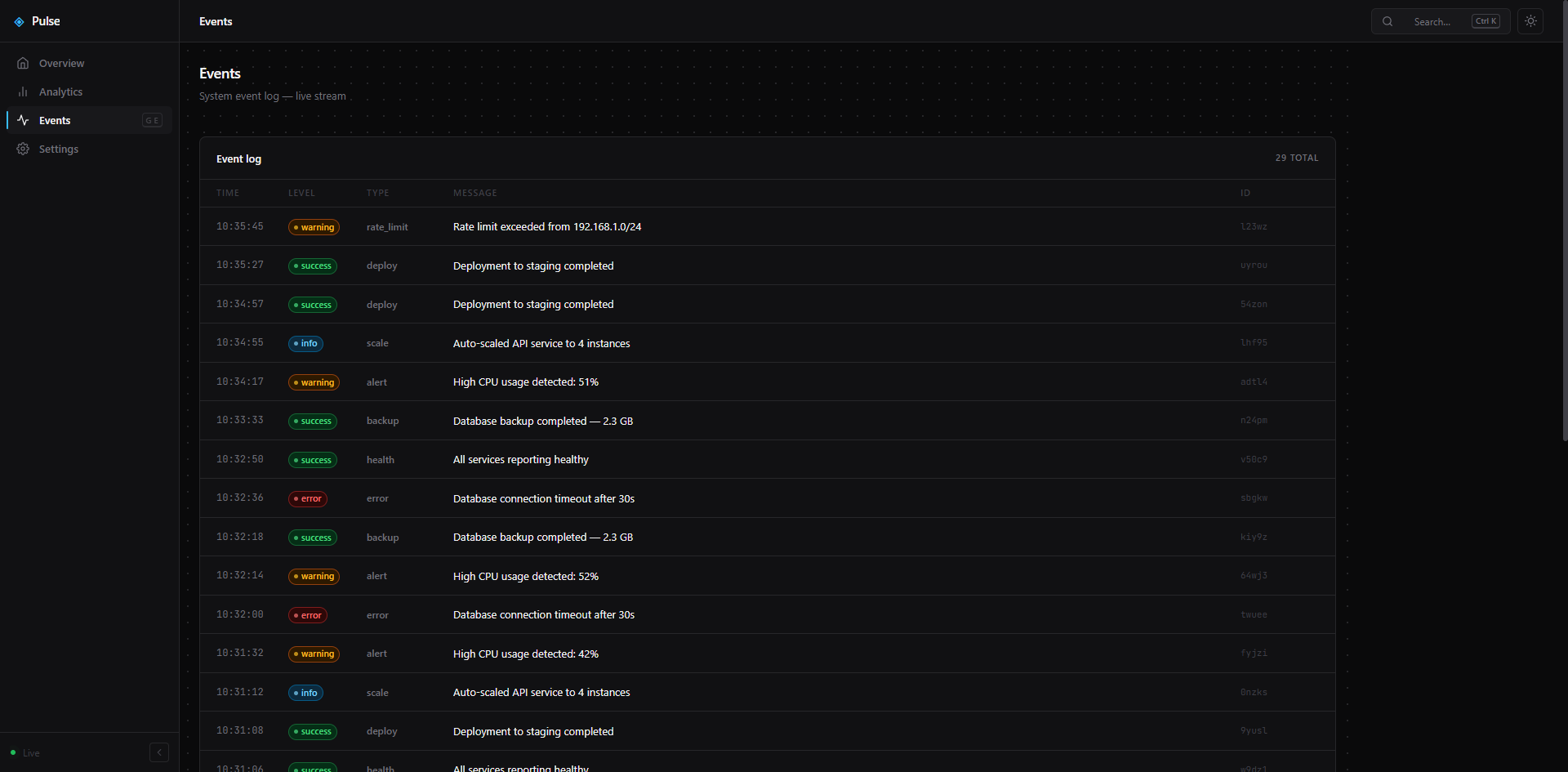1568x772 pixels.
Task: Click event ID adtl4
Action: click(1254, 382)
